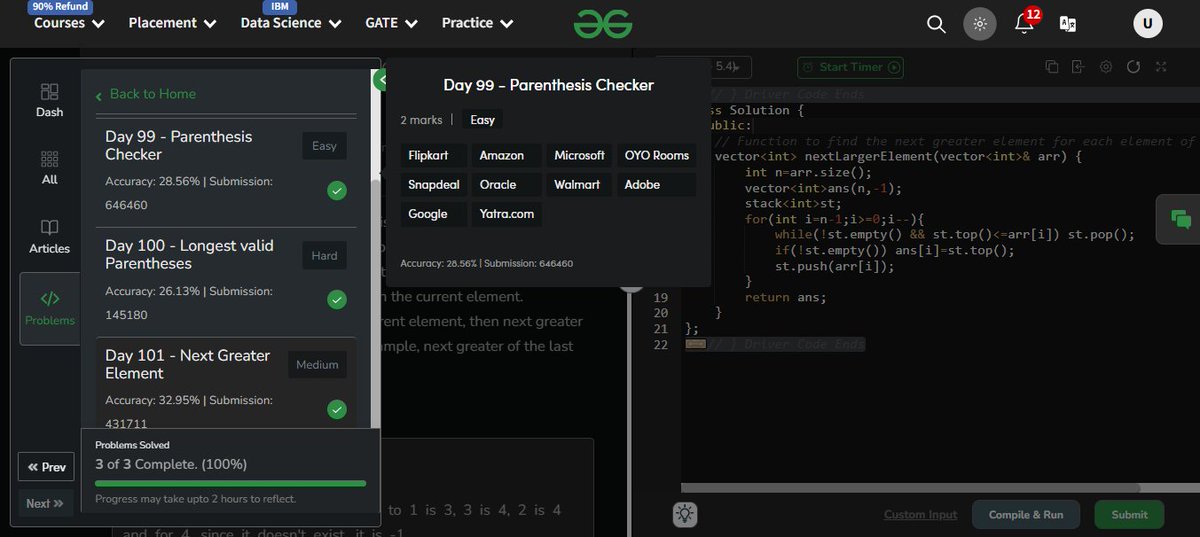This screenshot has width=1200, height=537.
Task: Click the Day 99 green completed checkmark
Action: point(337,190)
